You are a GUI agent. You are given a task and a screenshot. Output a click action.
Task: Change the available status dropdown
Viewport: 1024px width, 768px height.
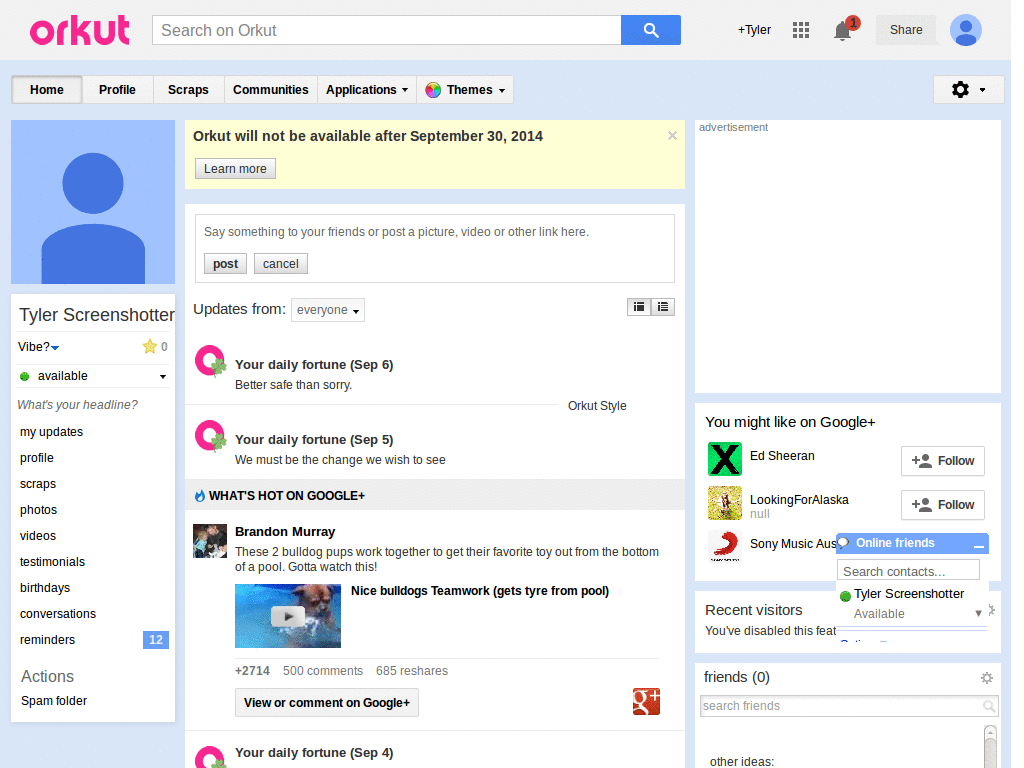click(x=163, y=377)
